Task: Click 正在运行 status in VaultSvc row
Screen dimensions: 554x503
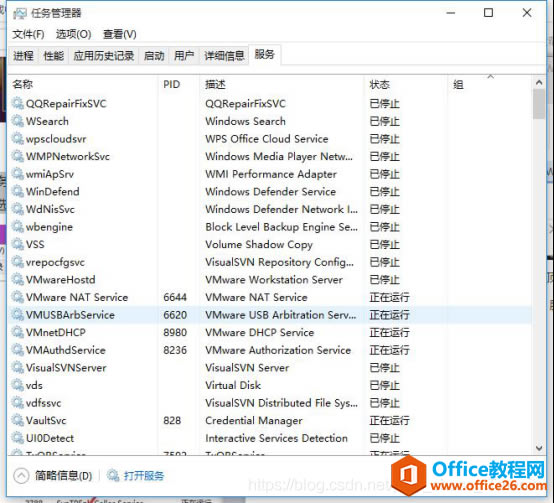Action: (x=389, y=420)
